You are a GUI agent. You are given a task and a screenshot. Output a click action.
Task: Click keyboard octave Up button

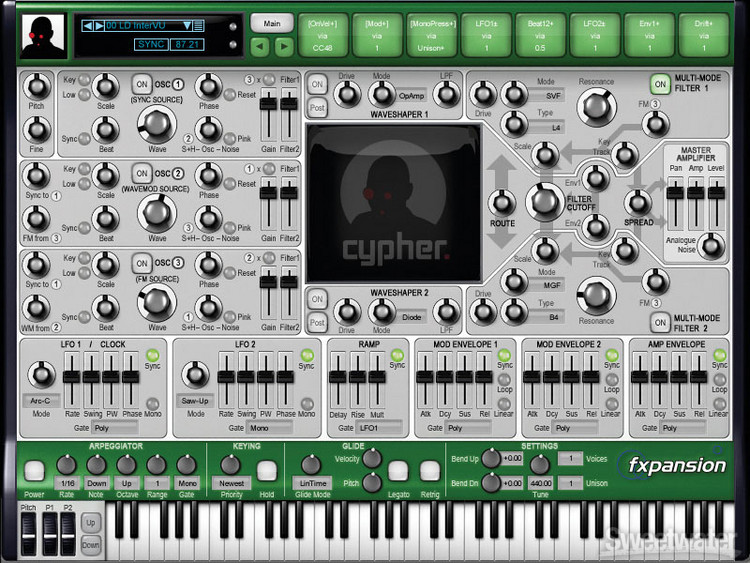[91, 522]
